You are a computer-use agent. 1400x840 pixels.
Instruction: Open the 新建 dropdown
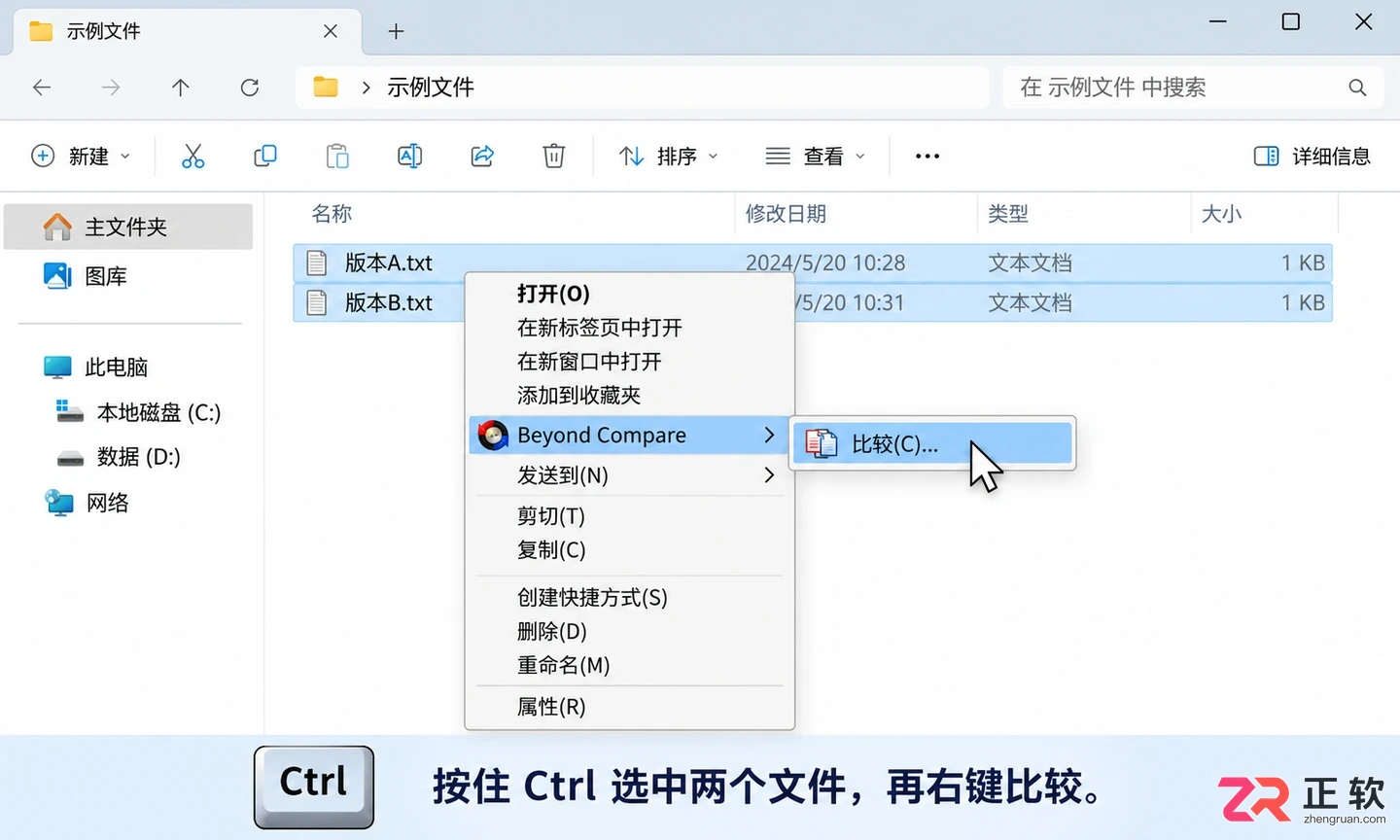(x=81, y=157)
